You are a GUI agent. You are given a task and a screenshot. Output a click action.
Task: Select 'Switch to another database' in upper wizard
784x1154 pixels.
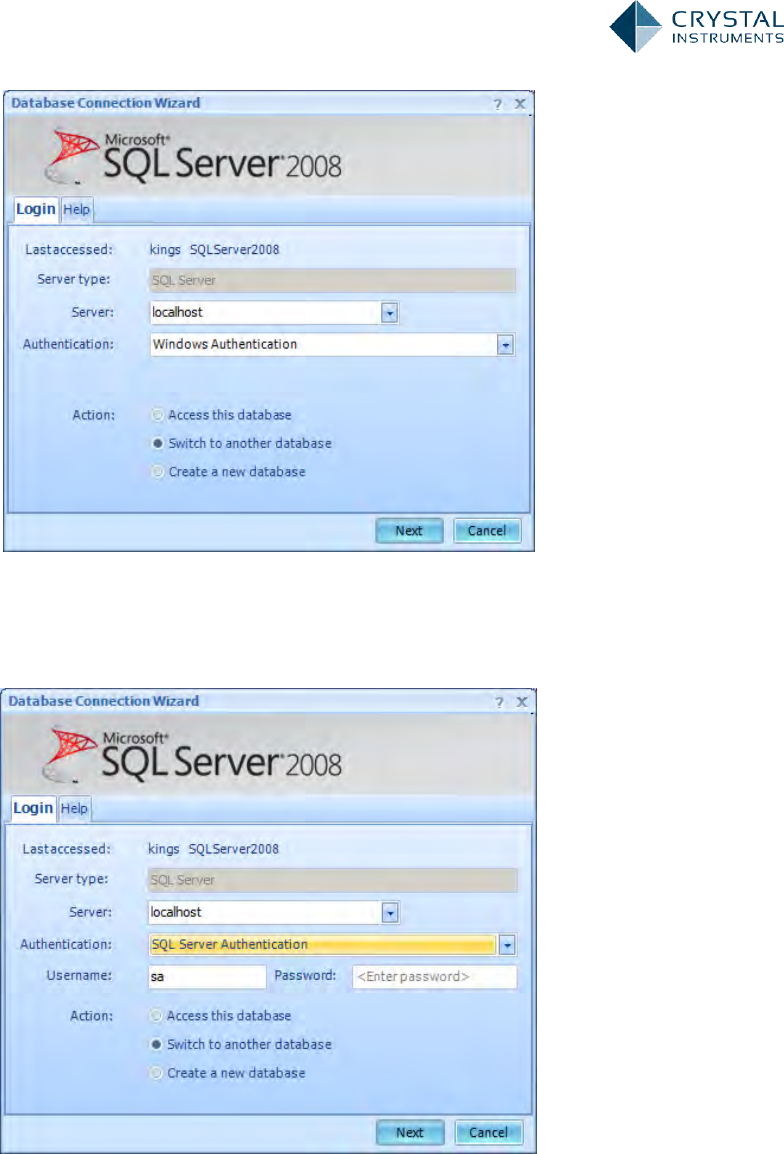point(241,444)
